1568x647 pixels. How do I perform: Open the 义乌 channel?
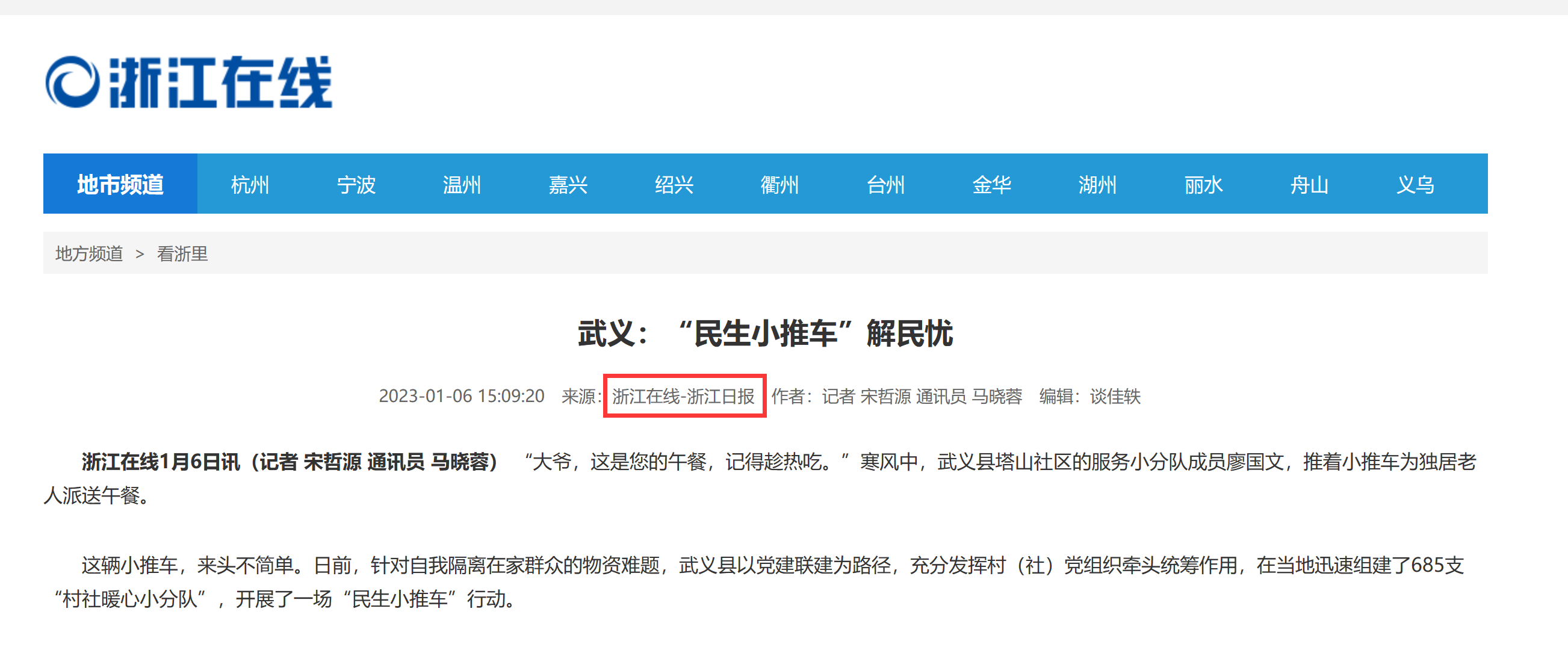tap(1415, 184)
